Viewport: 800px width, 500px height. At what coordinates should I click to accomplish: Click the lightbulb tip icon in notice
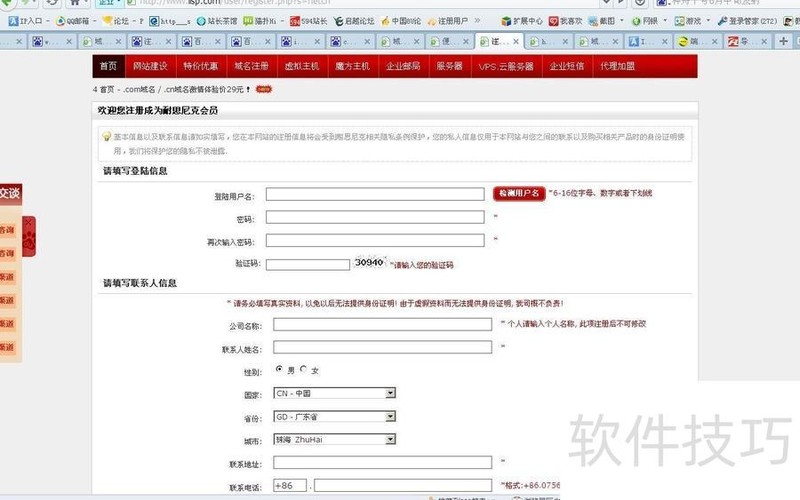click(x=106, y=136)
